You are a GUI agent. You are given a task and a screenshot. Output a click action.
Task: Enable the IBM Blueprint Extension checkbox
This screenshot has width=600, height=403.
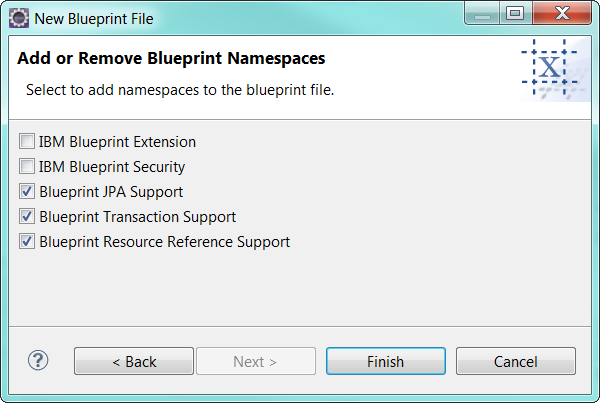point(27,142)
